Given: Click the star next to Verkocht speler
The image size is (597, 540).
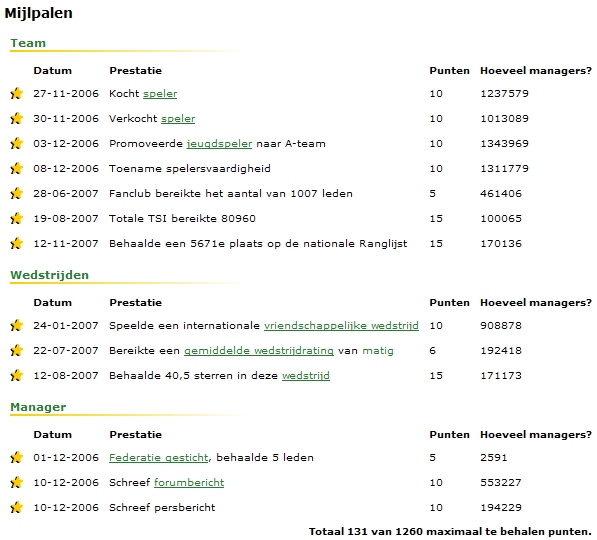Looking at the screenshot, I should point(16,118).
